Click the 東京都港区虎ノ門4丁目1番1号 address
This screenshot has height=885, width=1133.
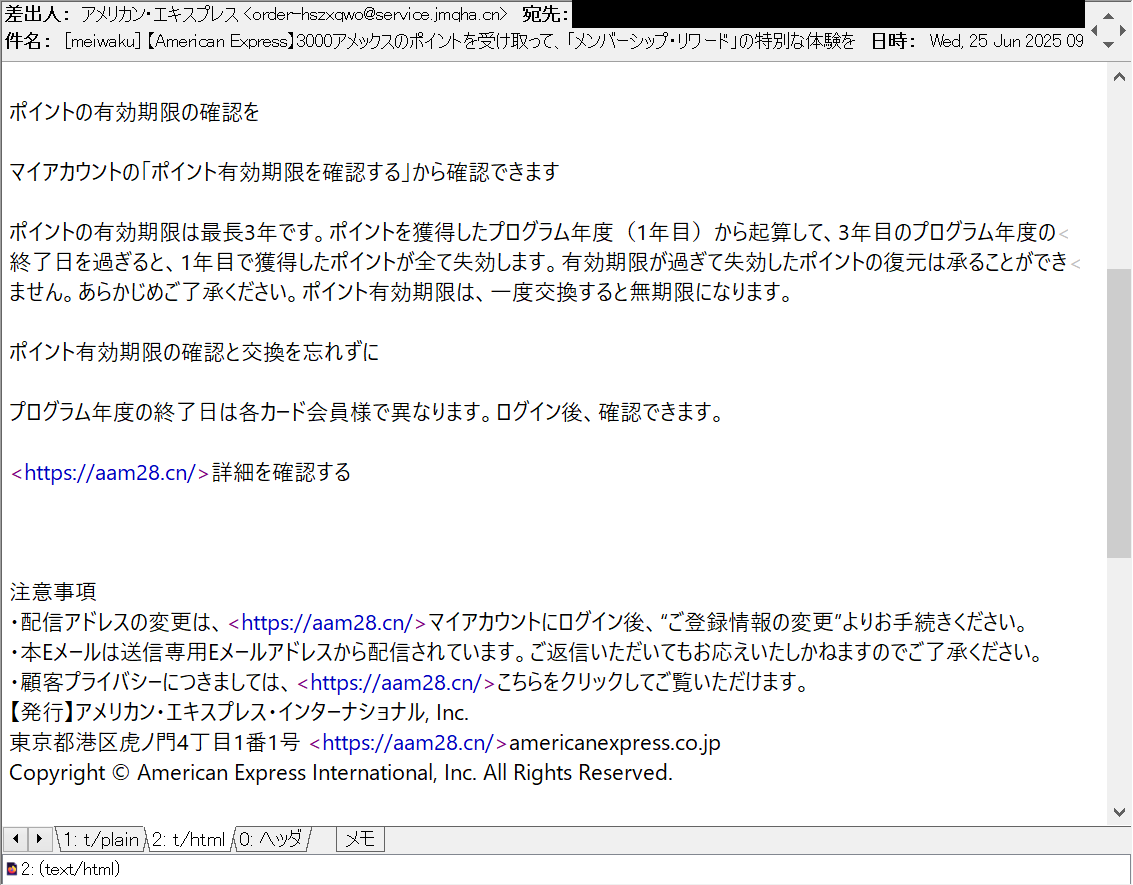click(x=155, y=742)
